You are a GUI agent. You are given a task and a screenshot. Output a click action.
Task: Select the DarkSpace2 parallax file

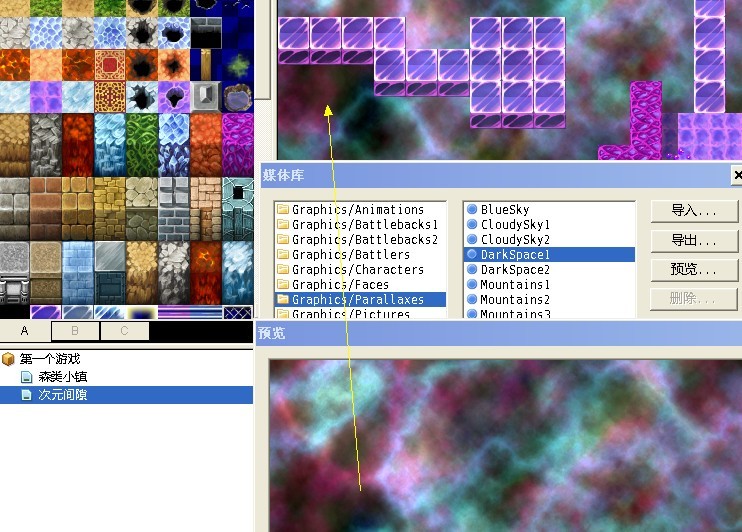(x=549, y=270)
